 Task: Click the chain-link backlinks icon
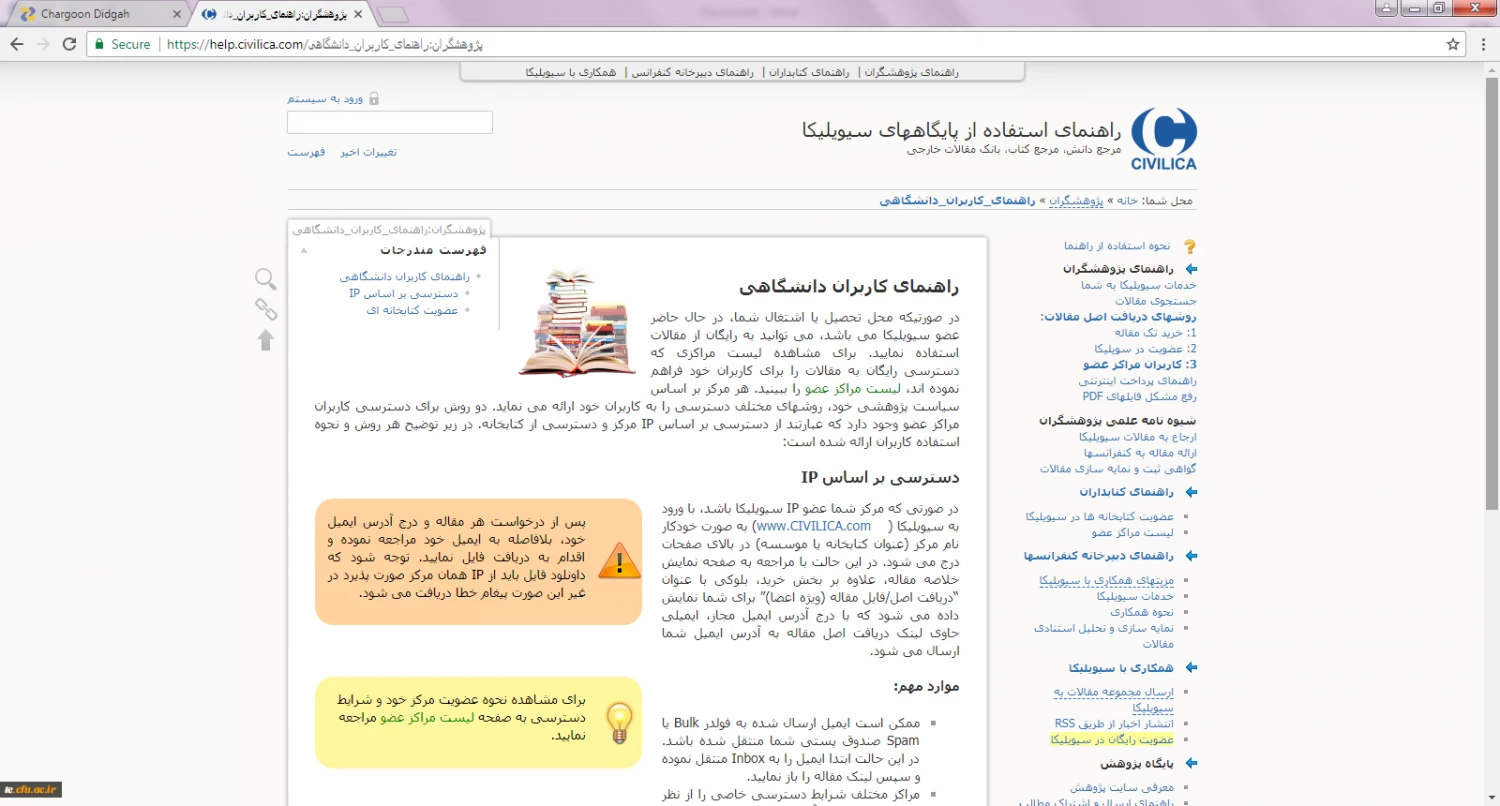click(x=265, y=309)
